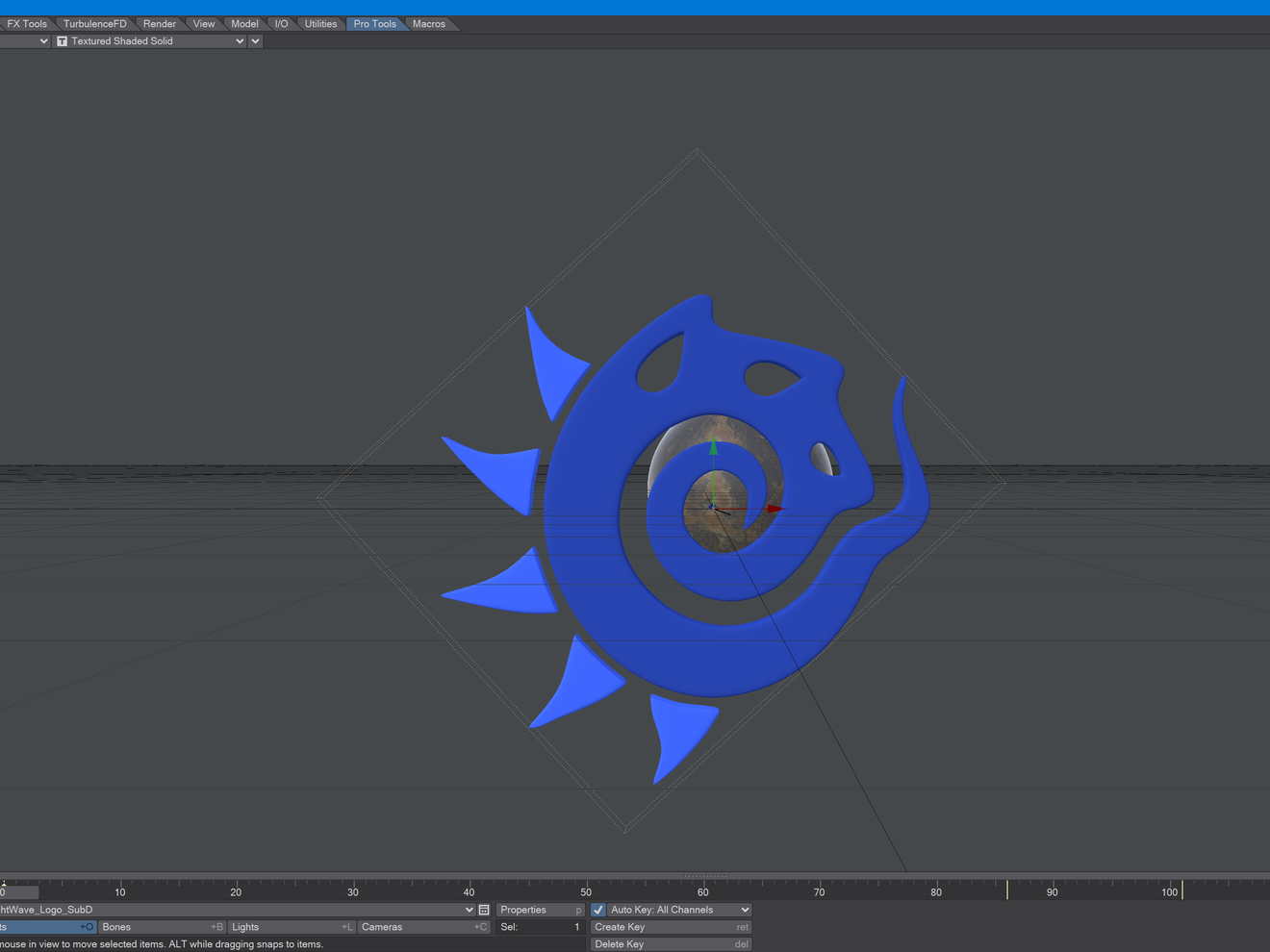Select the Utilities tab
1270x952 pixels.
tap(320, 24)
